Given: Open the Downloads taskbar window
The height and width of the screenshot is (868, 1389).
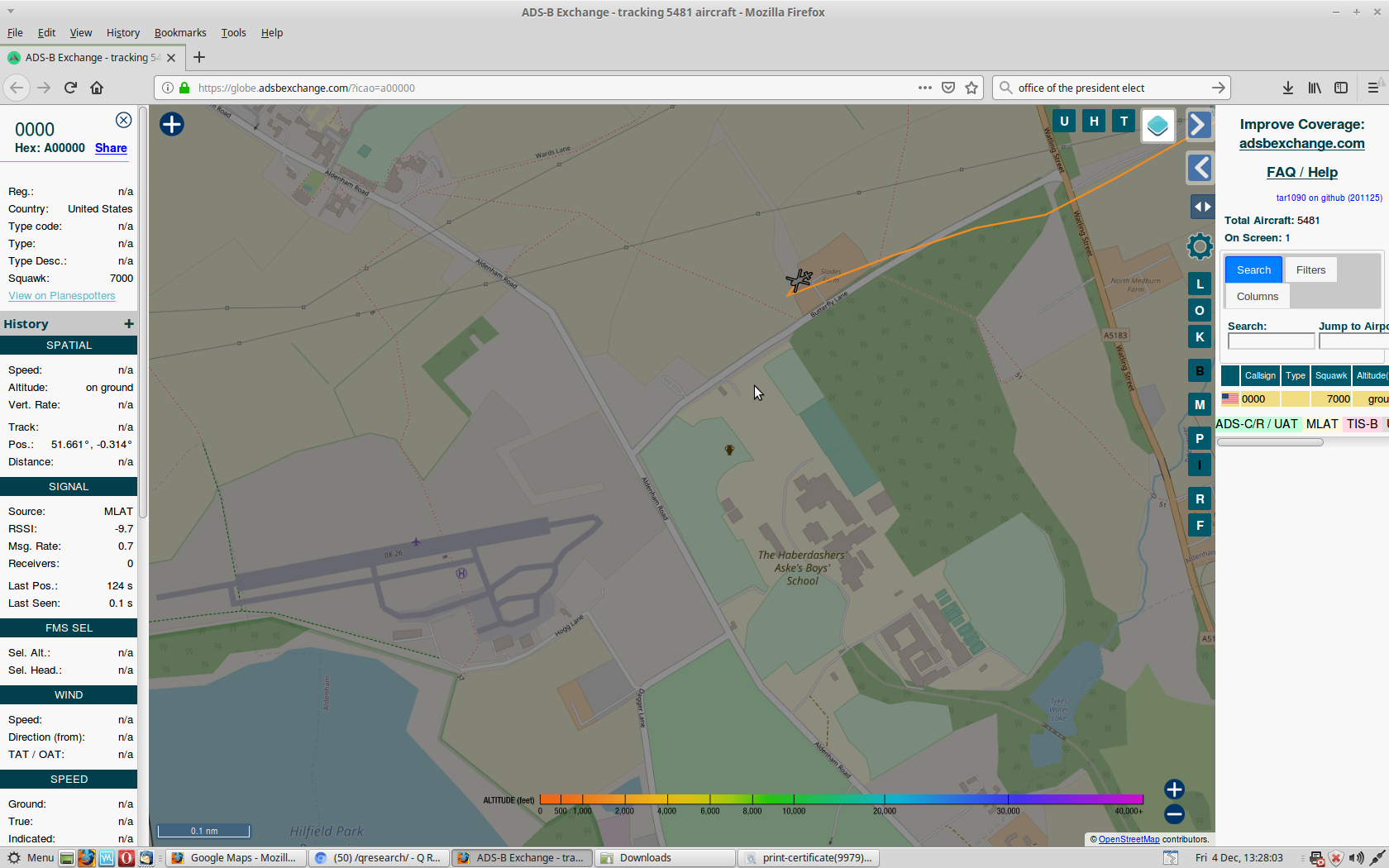Looking at the screenshot, I should coord(665,858).
